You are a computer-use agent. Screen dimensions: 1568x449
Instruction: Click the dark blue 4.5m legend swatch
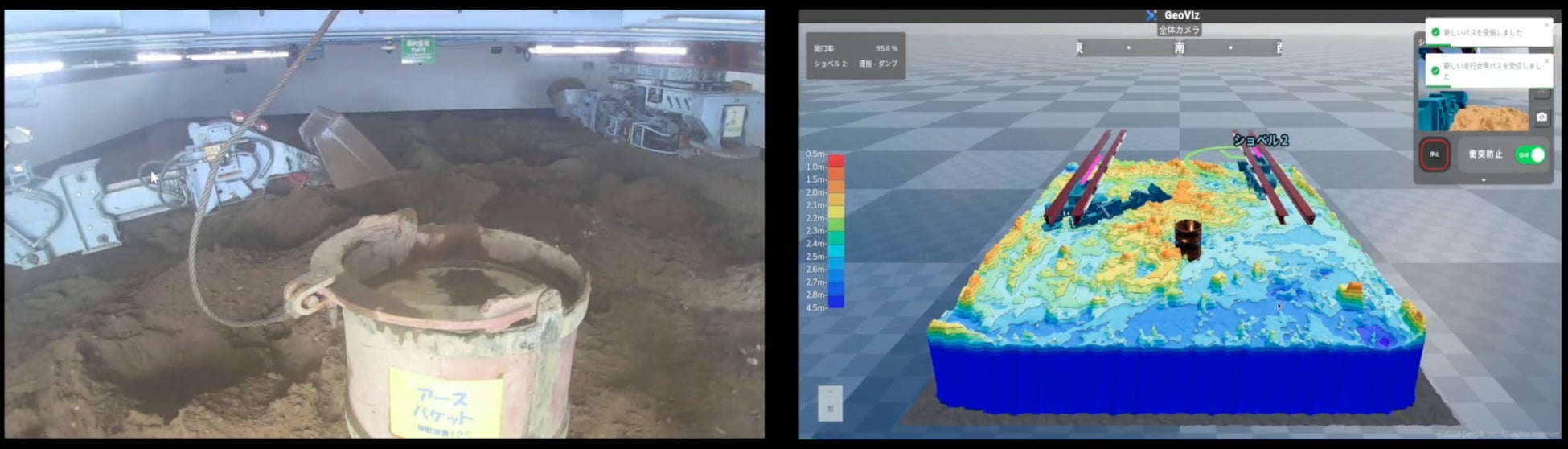point(836,301)
